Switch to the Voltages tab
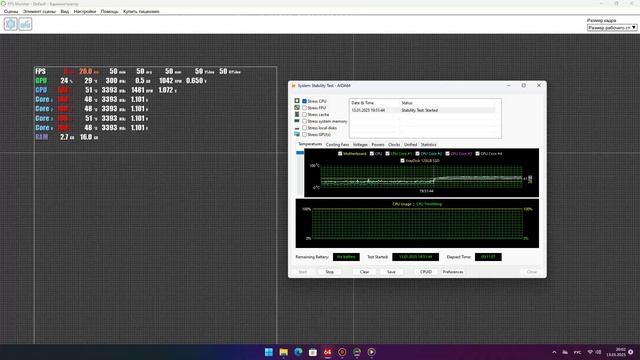 coord(360,144)
